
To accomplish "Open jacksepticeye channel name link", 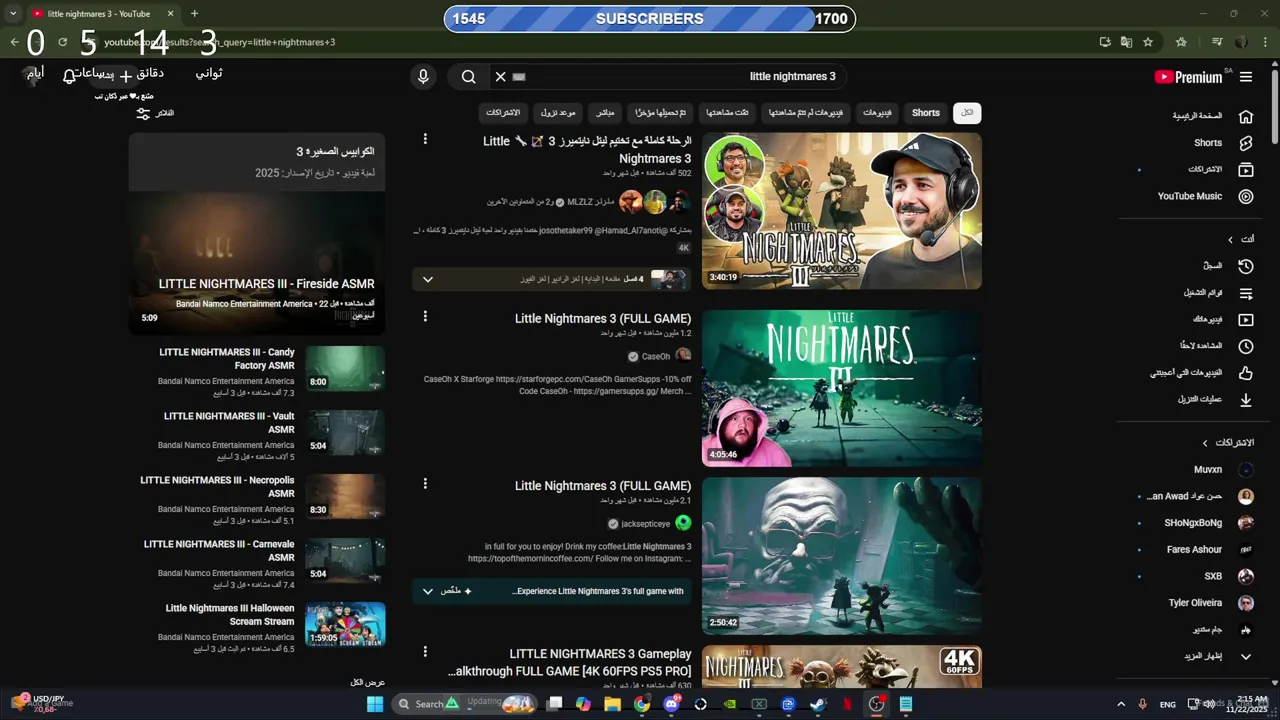I will point(646,524).
